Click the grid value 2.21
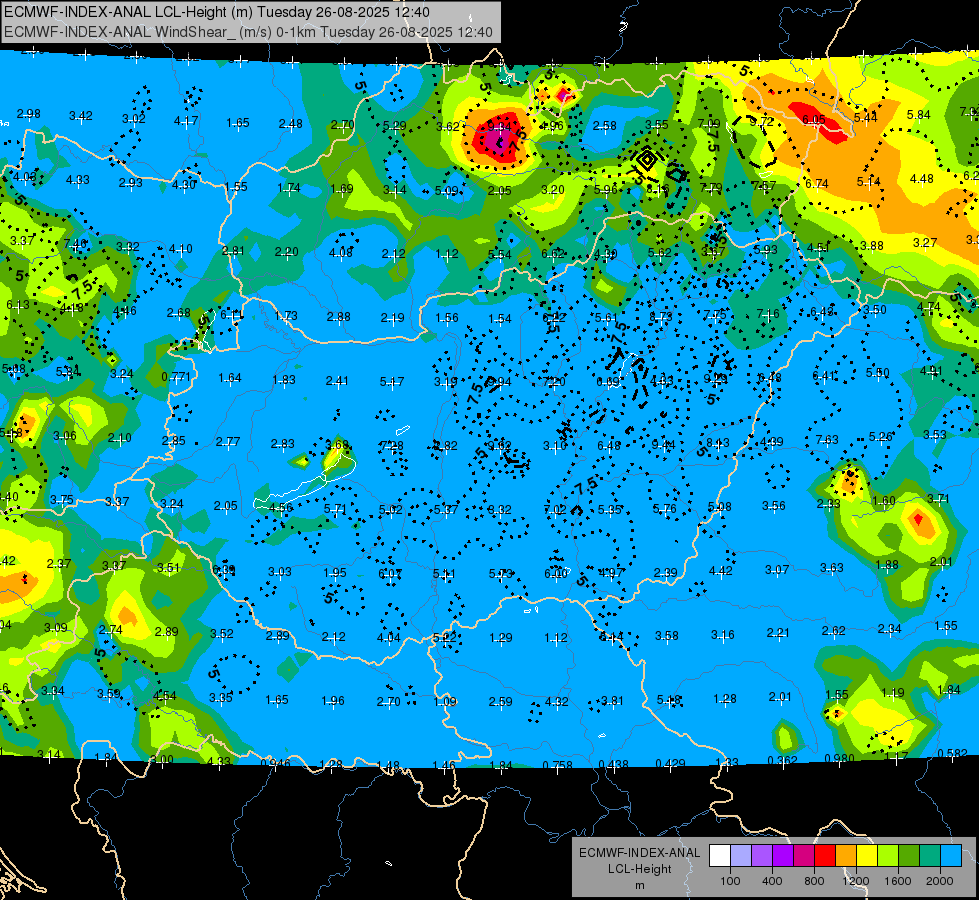 tap(778, 633)
